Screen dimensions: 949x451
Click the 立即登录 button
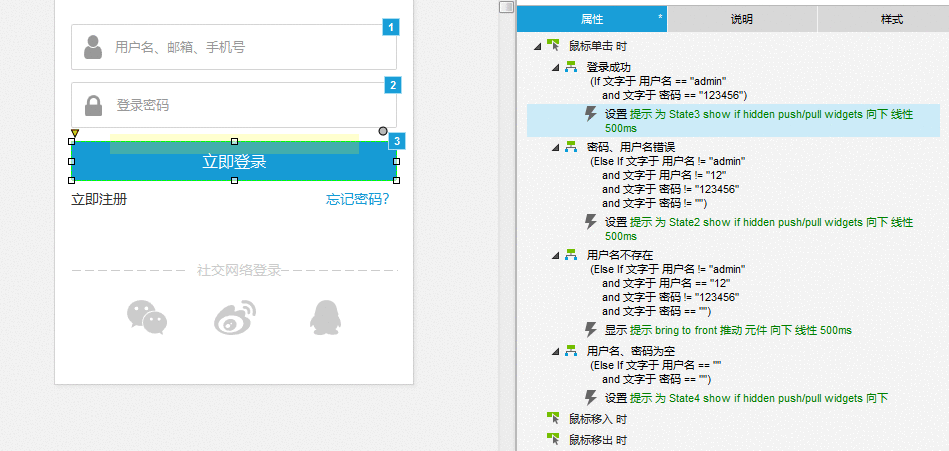click(234, 162)
